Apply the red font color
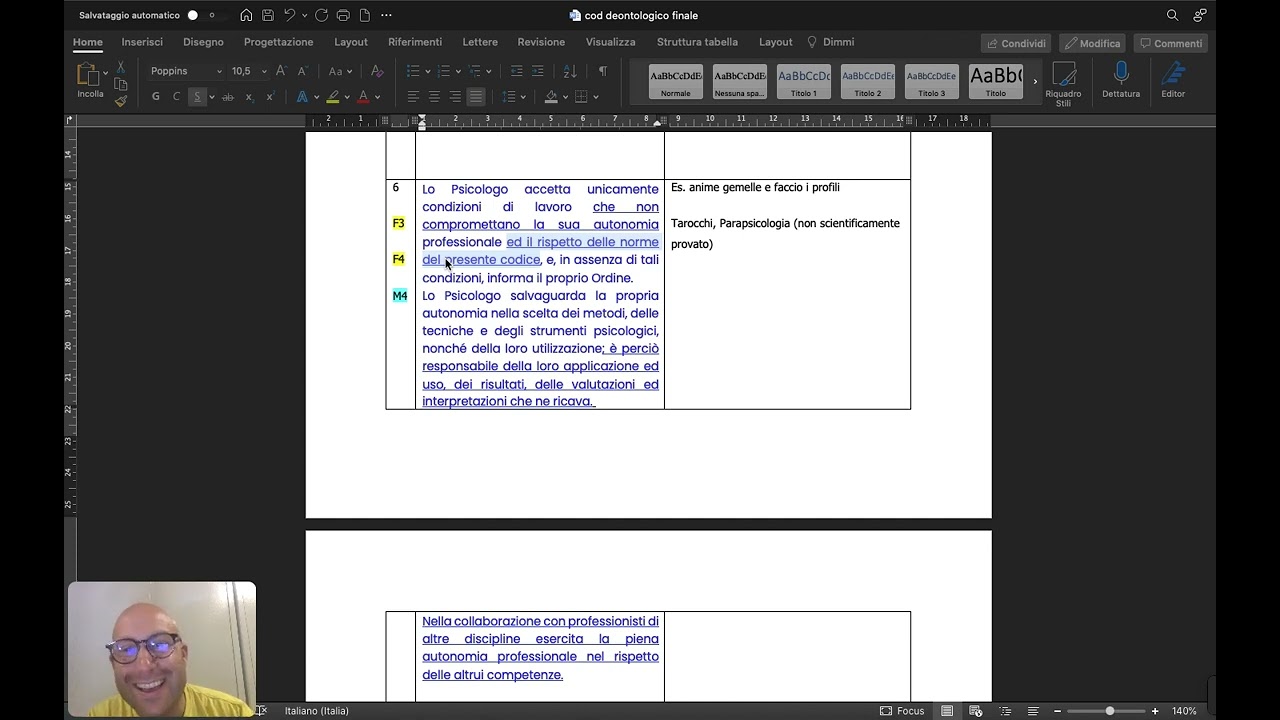This screenshot has height=720, width=1280. pos(363,97)
